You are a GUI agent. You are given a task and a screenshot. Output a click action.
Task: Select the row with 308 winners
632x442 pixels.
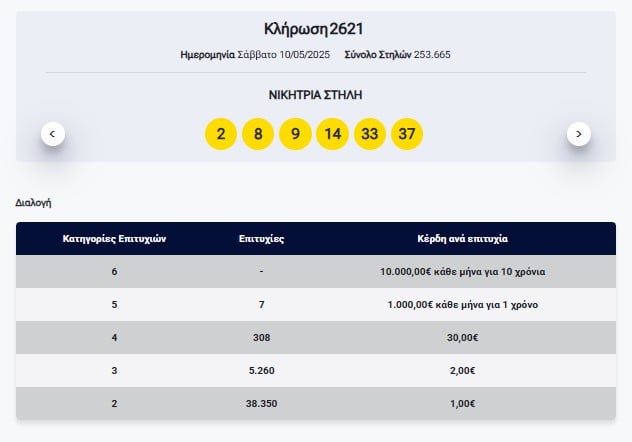click(316, 338)
